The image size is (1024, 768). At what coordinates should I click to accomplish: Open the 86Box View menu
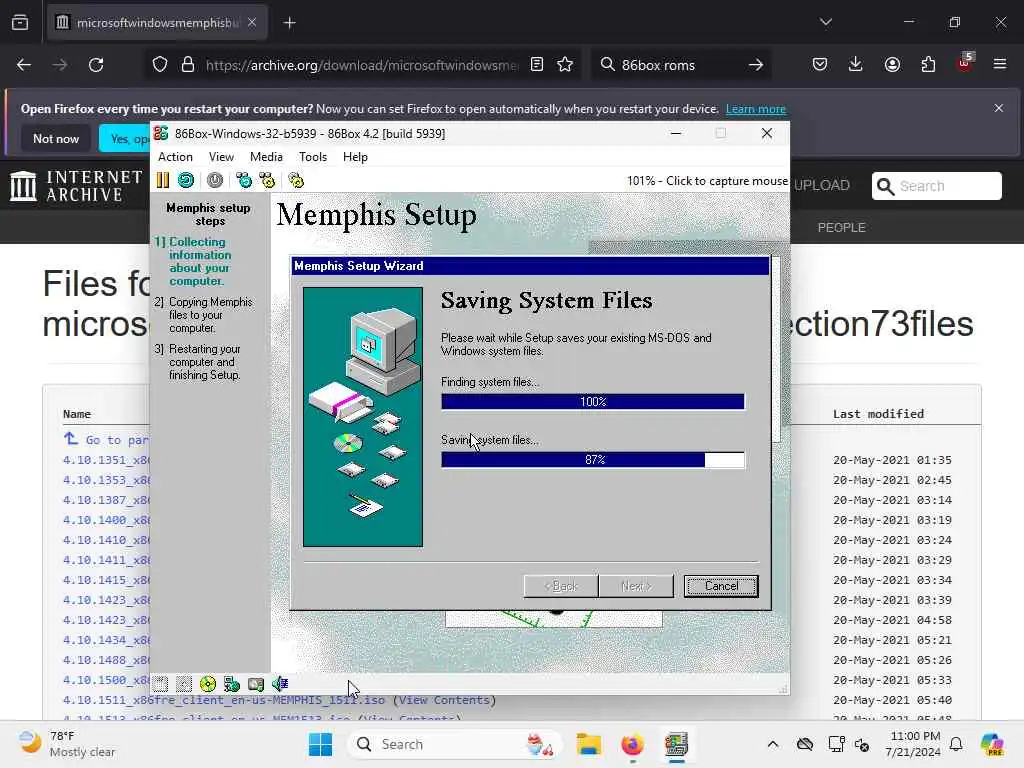[x=221, y=157]
